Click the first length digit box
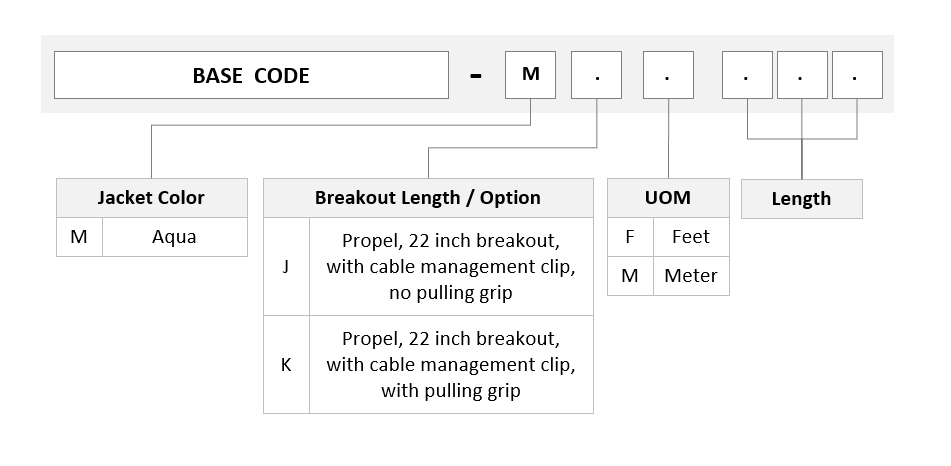Screen dimensions: 951x466 tap(747, 75)
